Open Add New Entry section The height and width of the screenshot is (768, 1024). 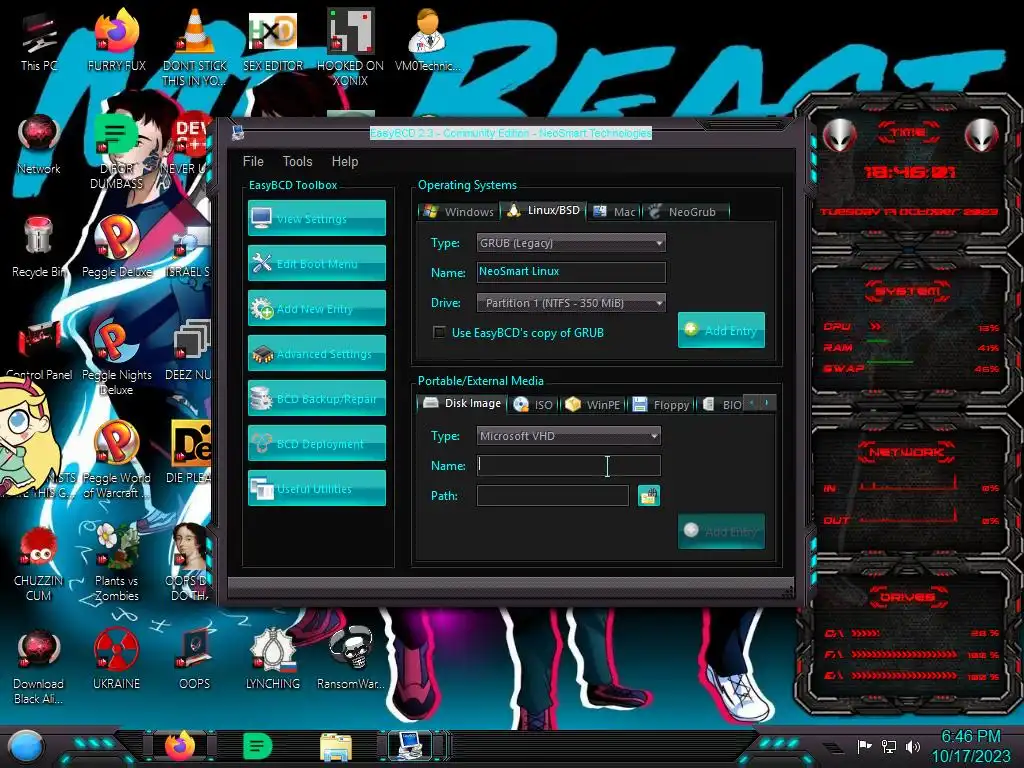click(x=317, y=308)
